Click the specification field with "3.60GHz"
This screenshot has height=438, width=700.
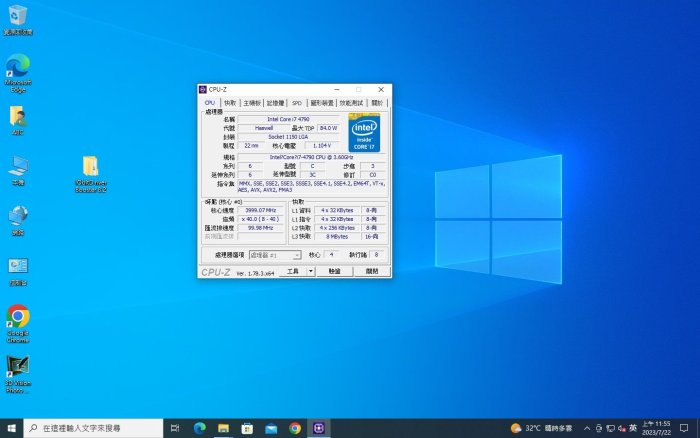(x=312, y=157)
